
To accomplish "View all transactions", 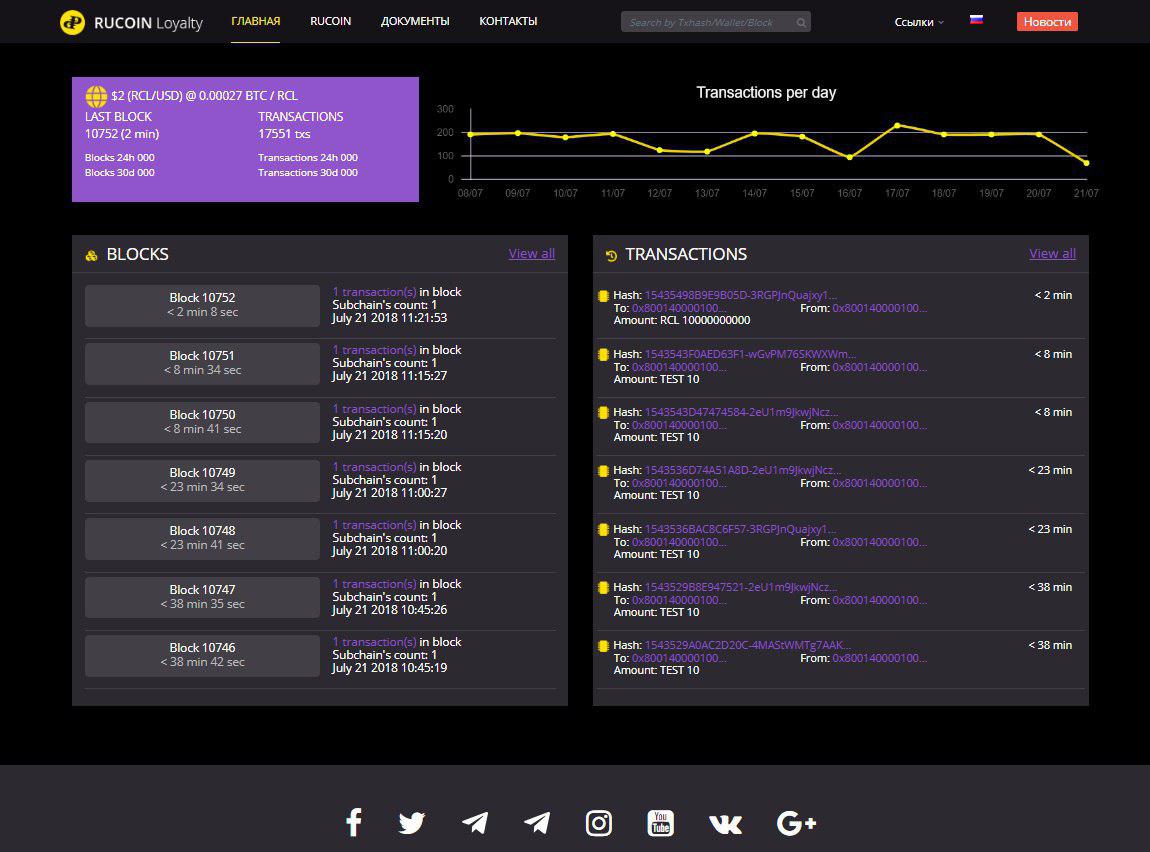I will pyautogui.click(x=1052, y=254).
